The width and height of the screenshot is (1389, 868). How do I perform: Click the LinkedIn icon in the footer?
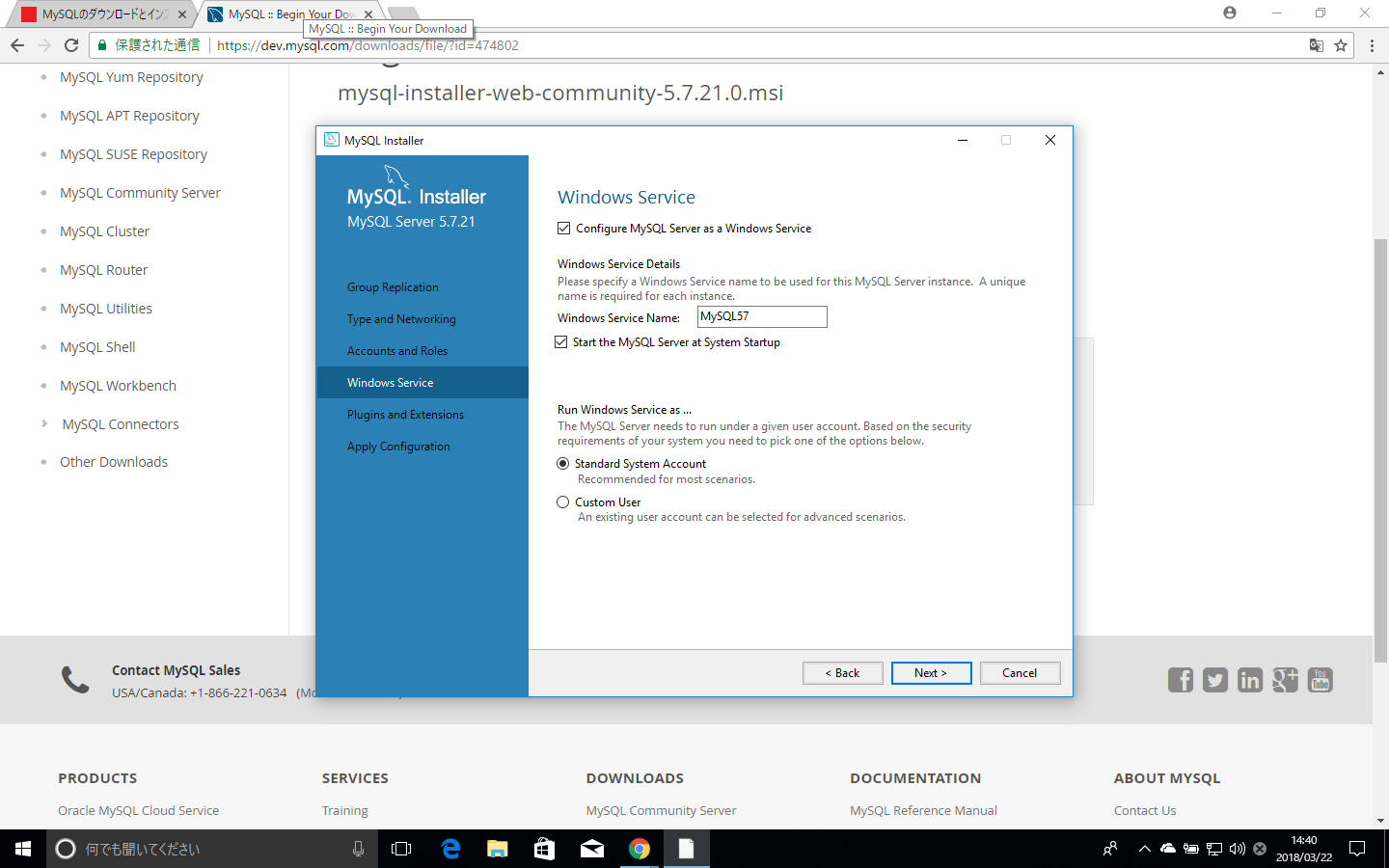1250,680
